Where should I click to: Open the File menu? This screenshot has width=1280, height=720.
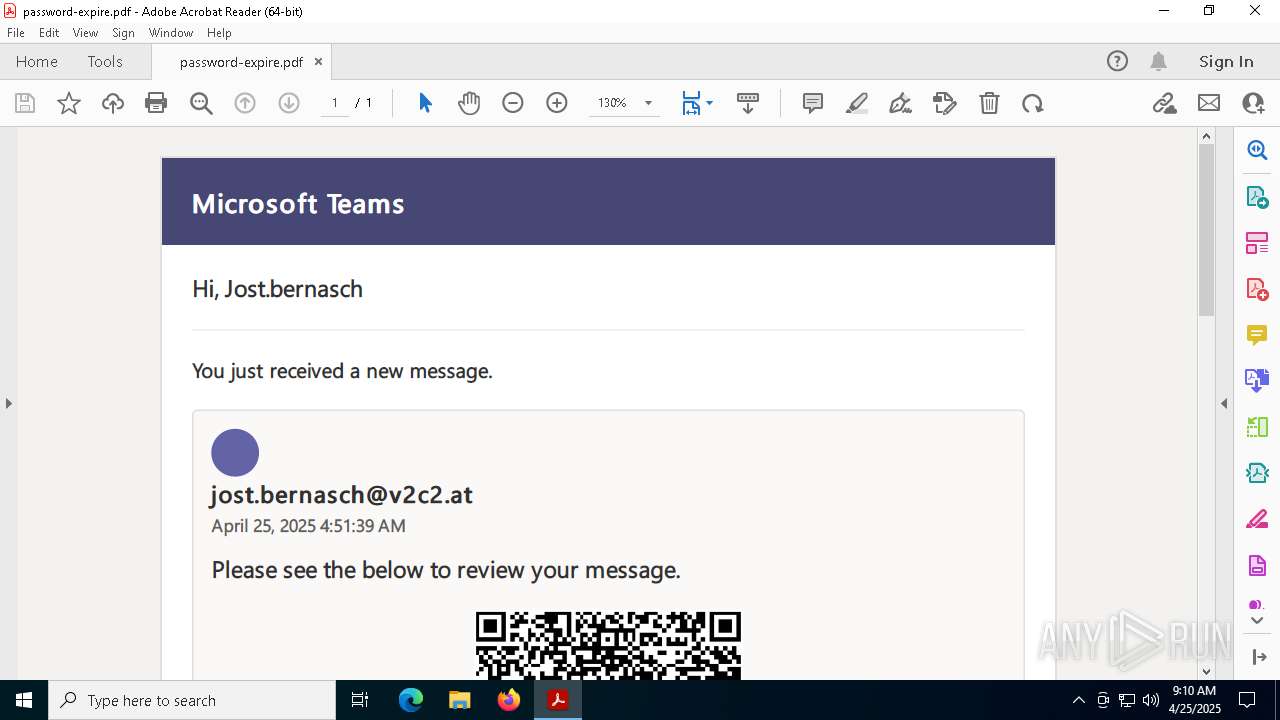[x=16, y=33]
